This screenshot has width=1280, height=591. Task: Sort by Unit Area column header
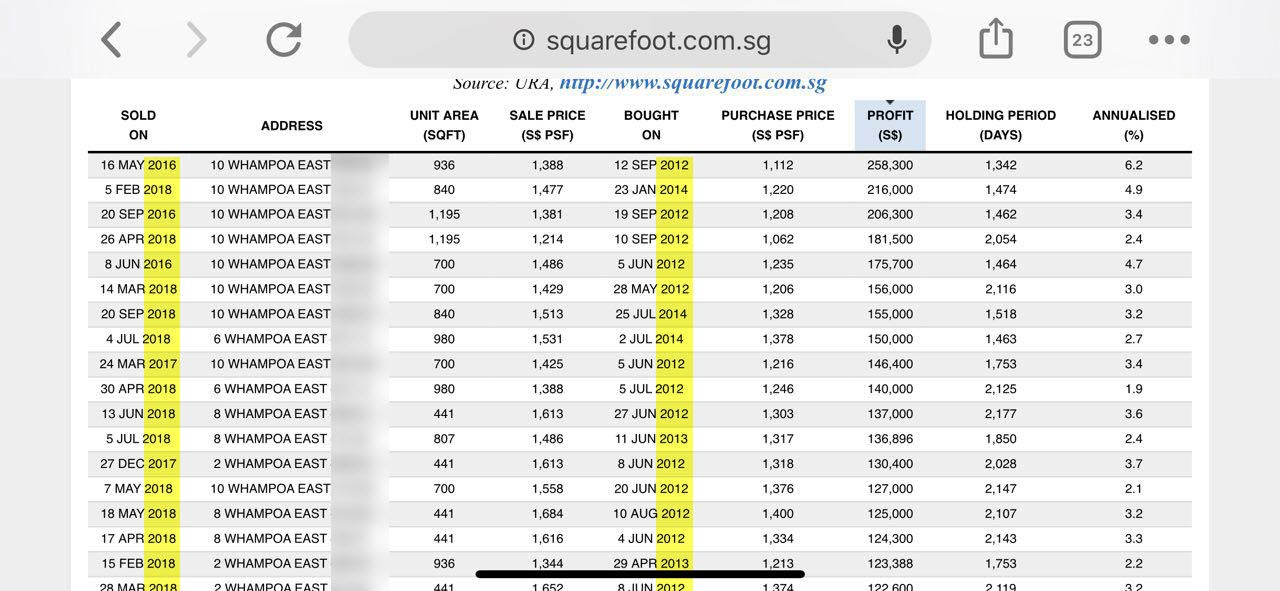point(444,125)
